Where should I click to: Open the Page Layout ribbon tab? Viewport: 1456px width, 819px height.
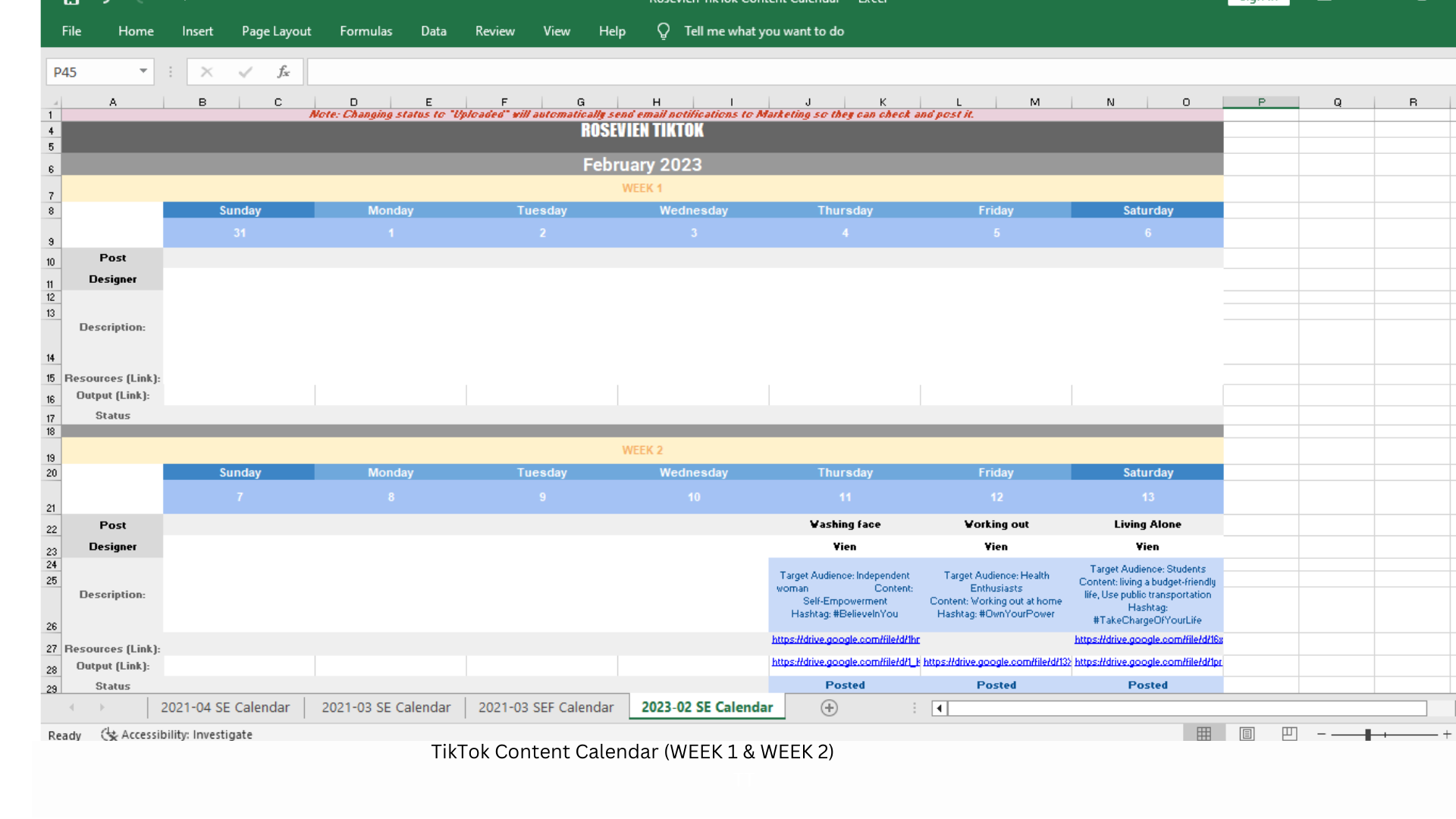276,31
